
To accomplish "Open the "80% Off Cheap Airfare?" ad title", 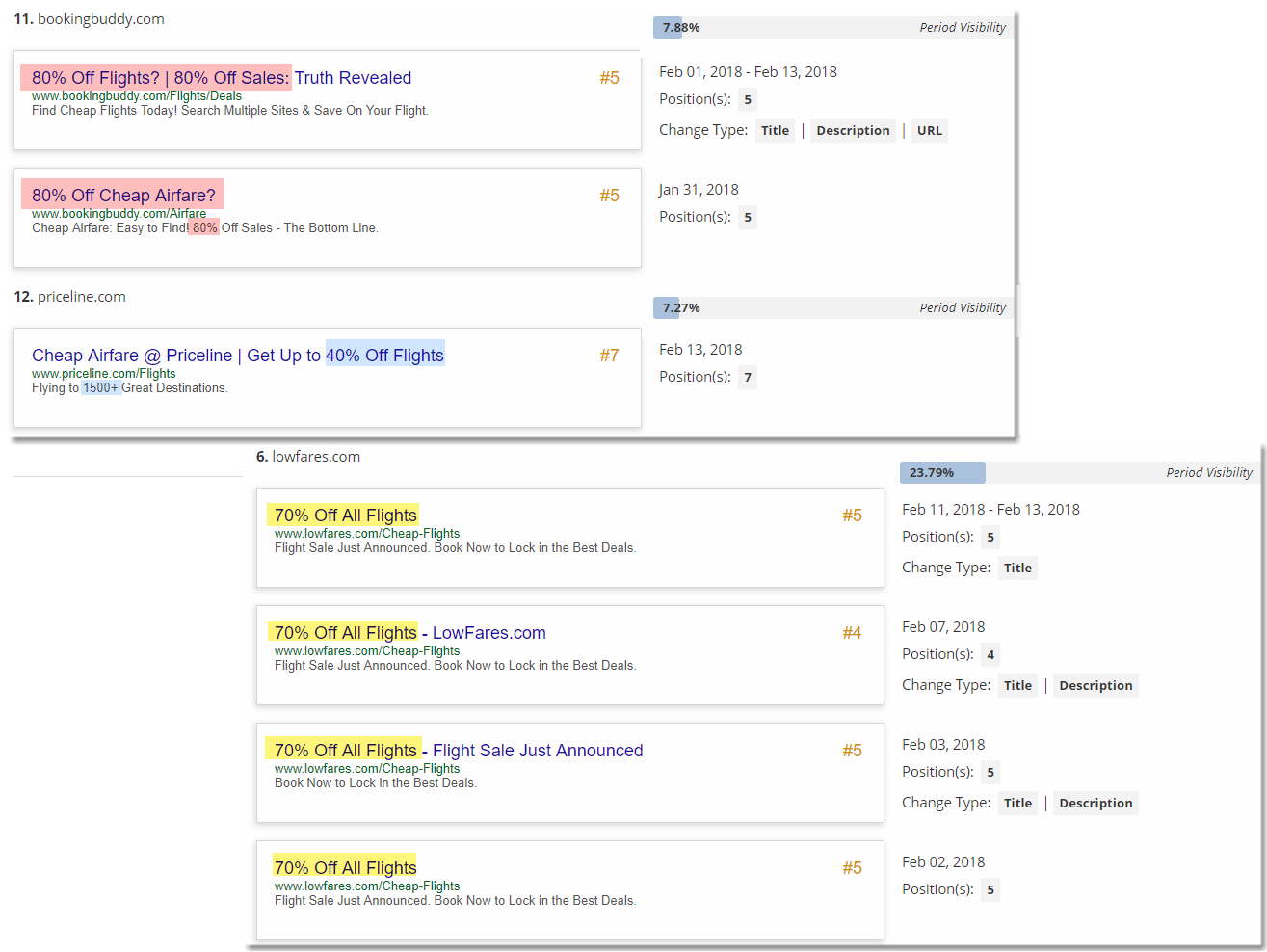I will 123,196.
